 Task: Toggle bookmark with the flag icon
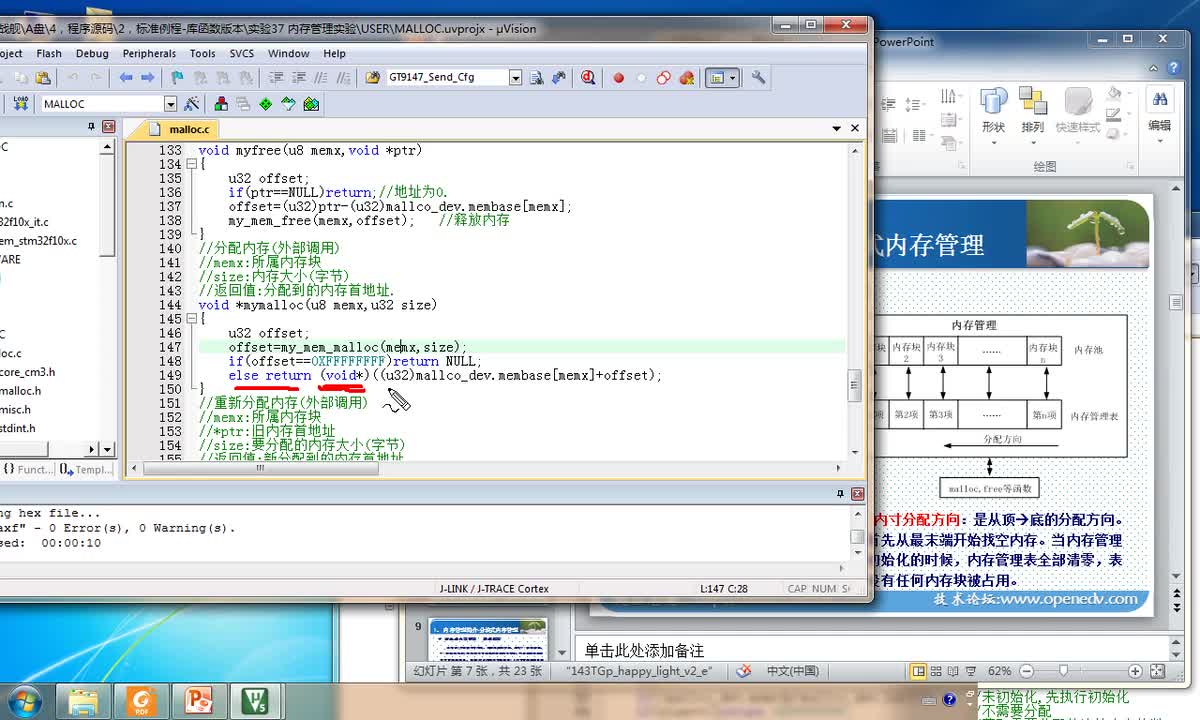pyautogui.click(x=177, y=77)
